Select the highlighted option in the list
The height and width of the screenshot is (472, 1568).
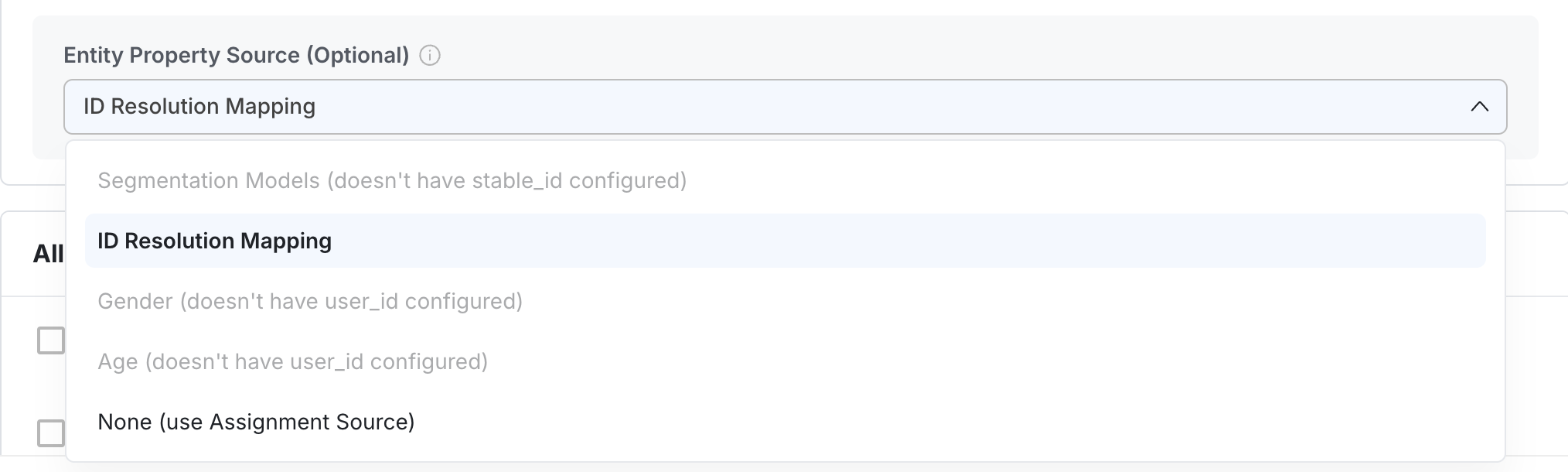point(215,241)
